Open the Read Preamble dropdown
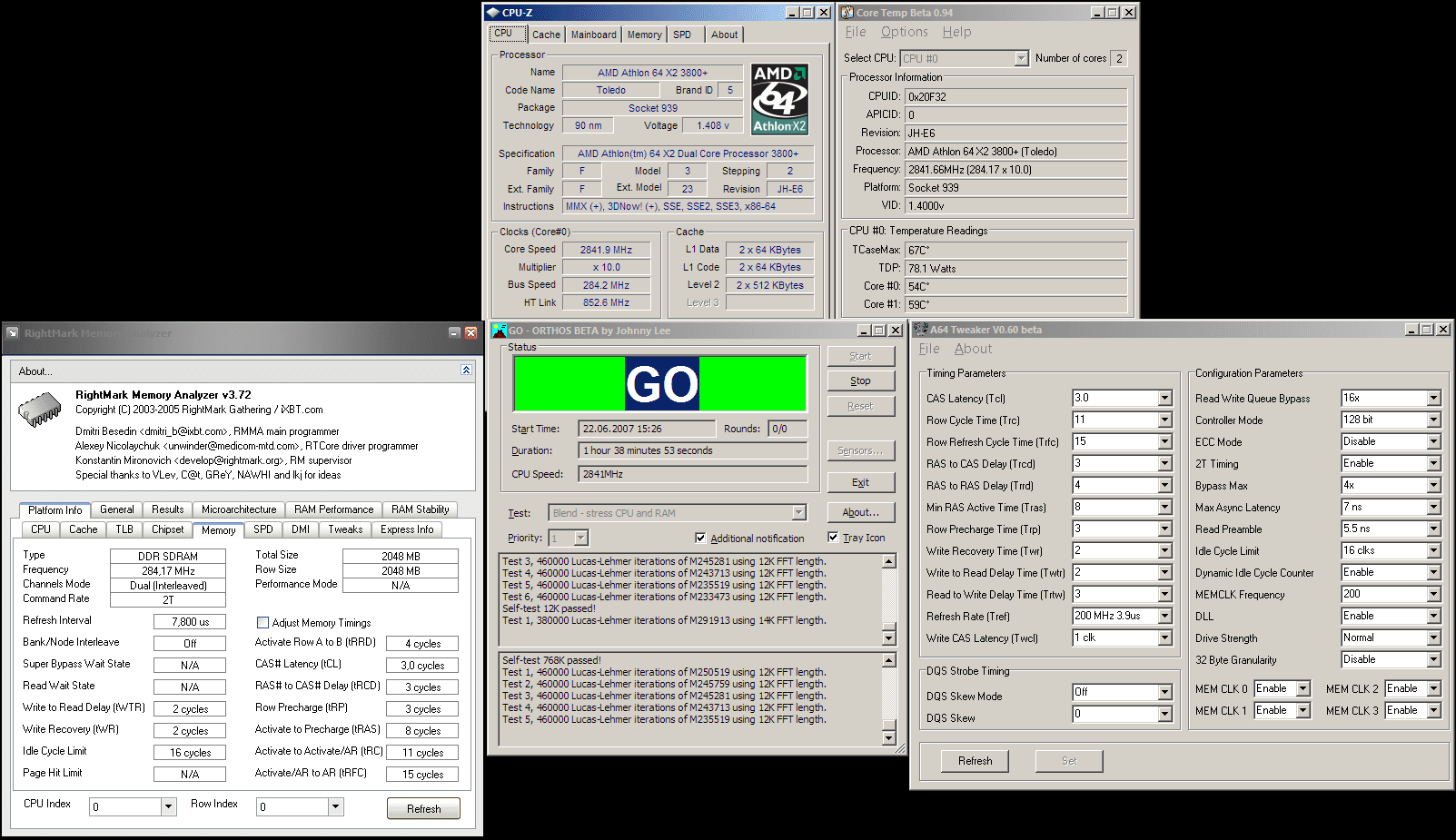The image size is (1456, 840). click(1433, 529)
